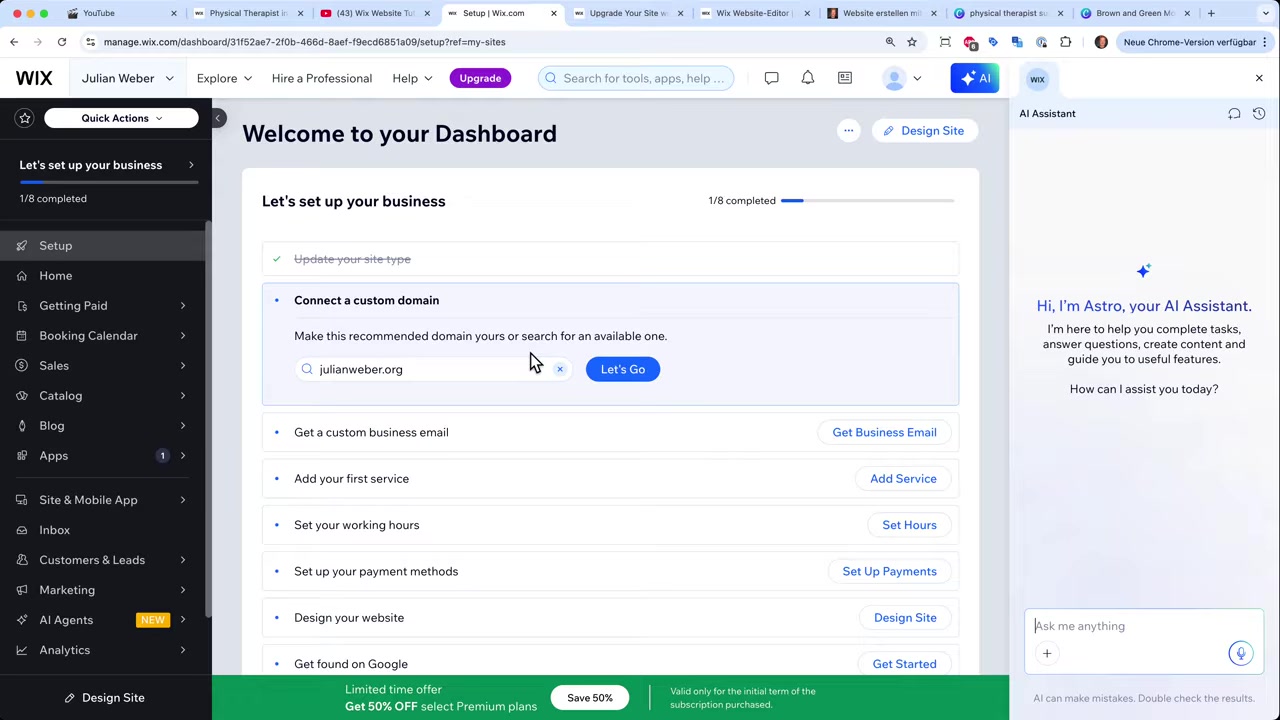This screenshot has width=1280, height=720.
Task: Click Design Site button at top right
Action: [924, 131]
